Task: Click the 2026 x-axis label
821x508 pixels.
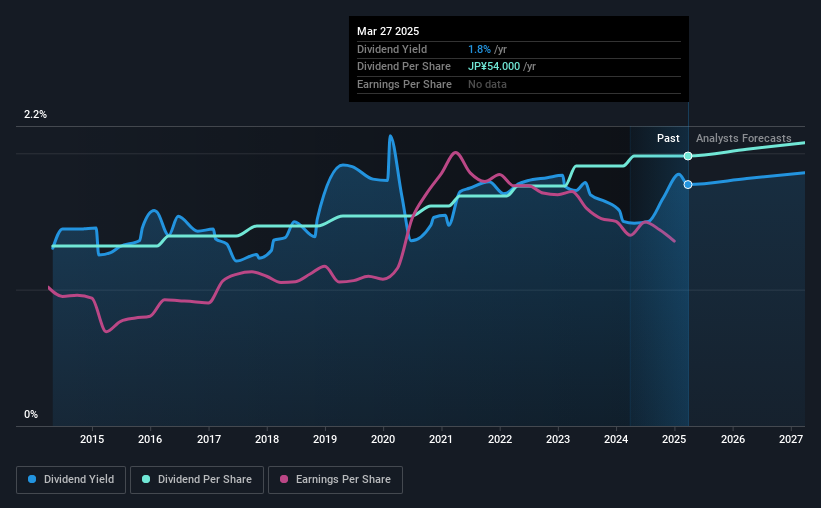Action: 733,439
